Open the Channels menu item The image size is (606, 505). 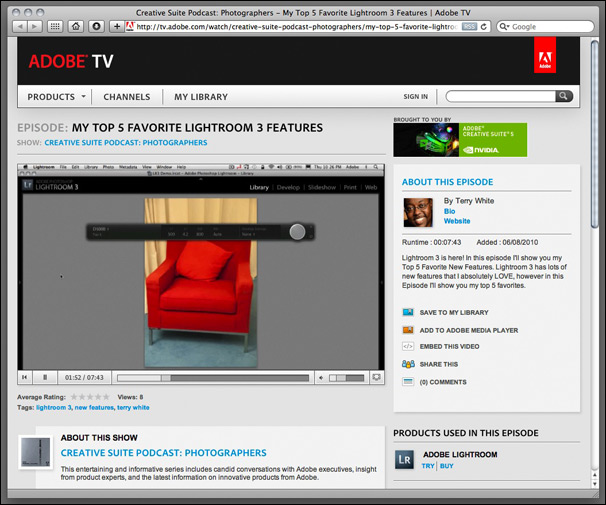click(127, 97)
